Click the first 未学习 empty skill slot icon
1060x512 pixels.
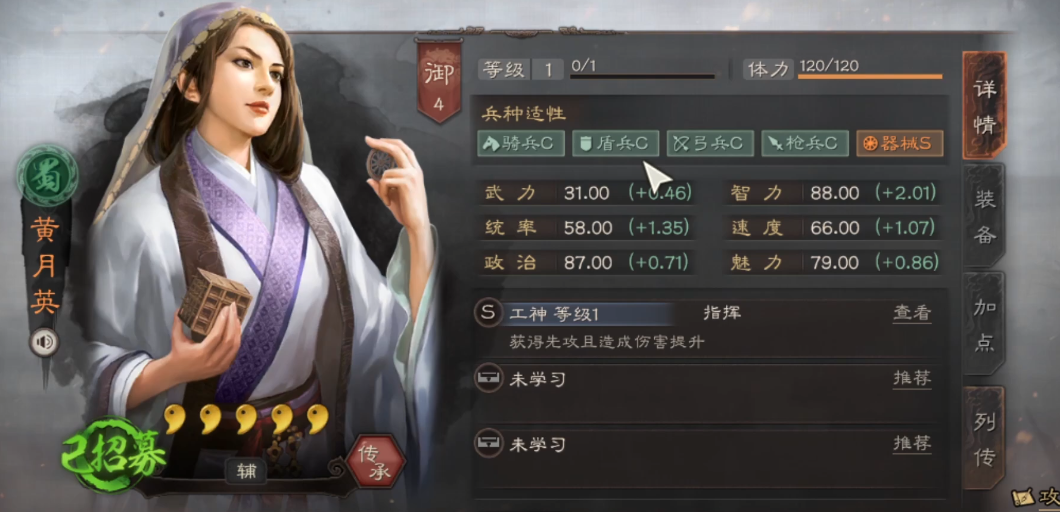tap(488, 379)
